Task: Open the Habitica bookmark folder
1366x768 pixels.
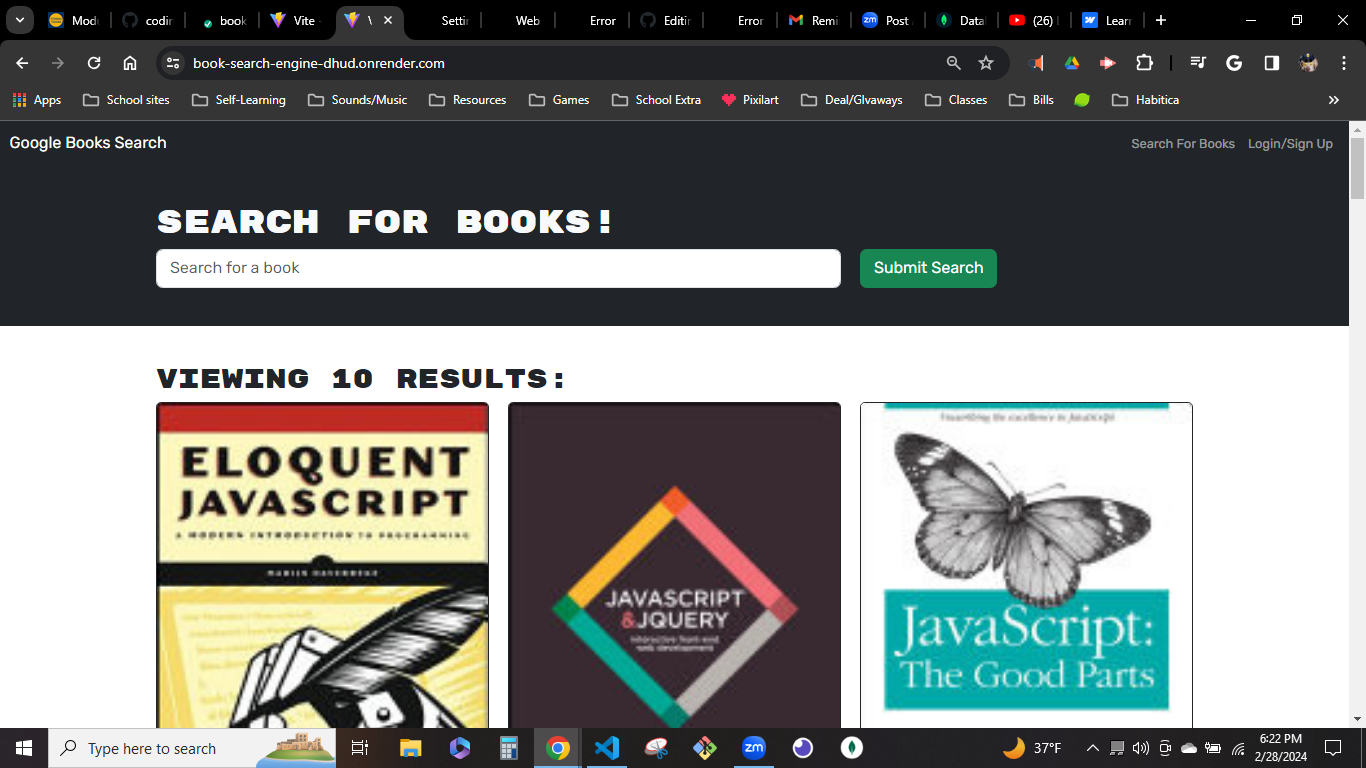Action: pyautogui.click(x=1145, y=100)
